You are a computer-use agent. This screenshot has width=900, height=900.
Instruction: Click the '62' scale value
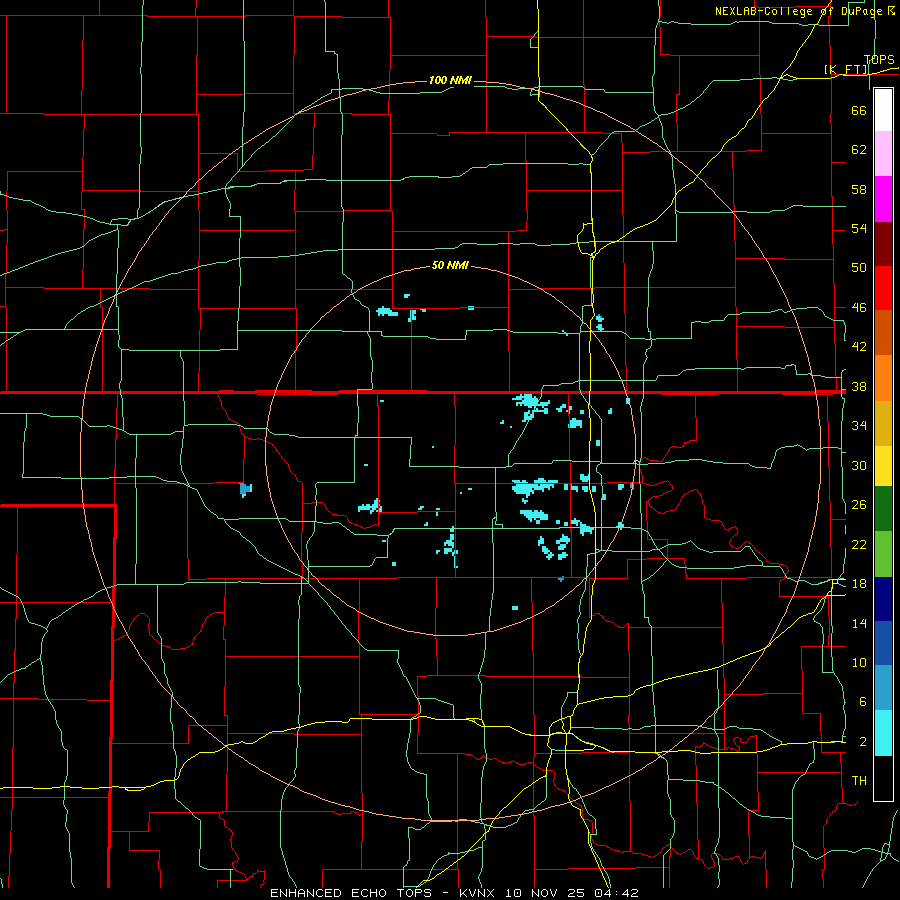click(859, 150)
